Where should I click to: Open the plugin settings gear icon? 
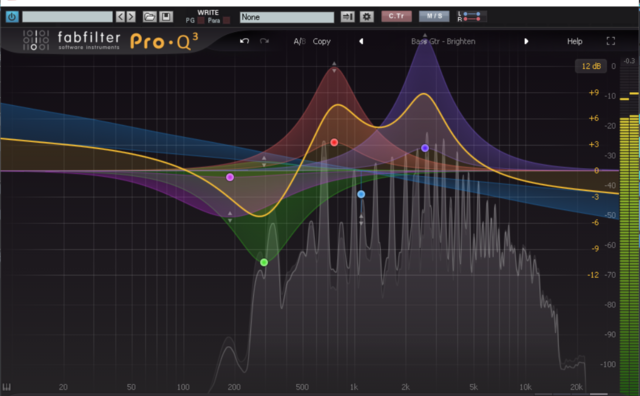tap(367, 17)
